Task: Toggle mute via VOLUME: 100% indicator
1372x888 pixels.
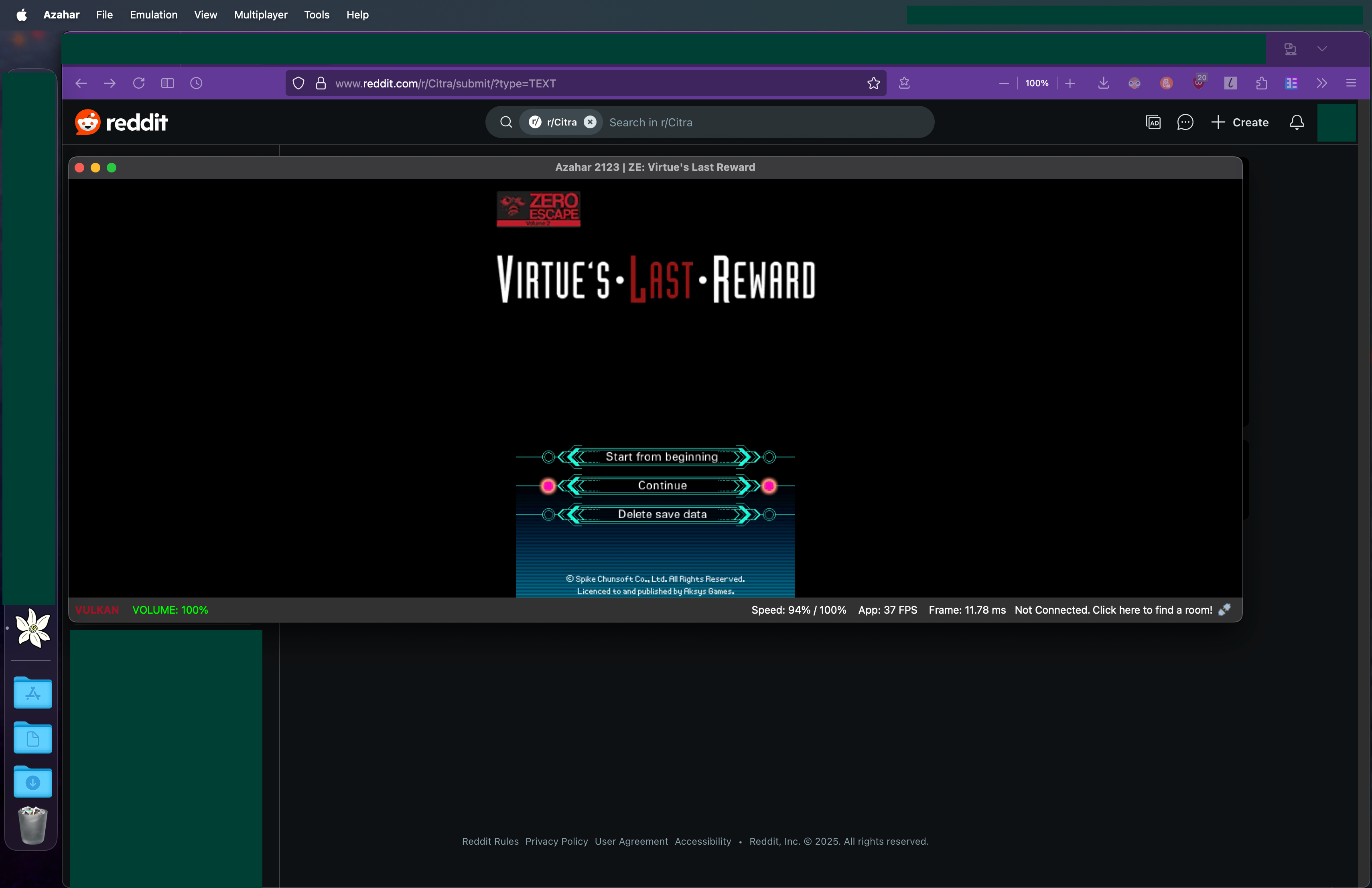Action: (170, 610)
